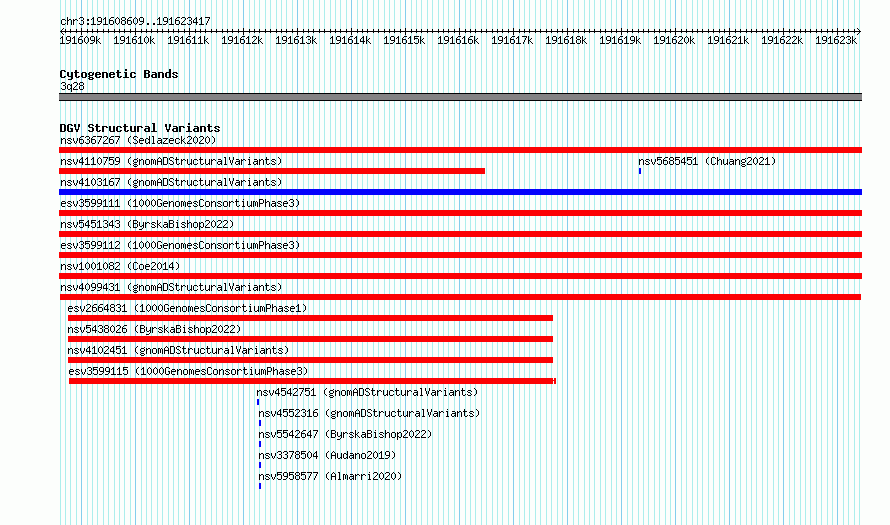Click the red bar under nsv5451343

[x=460, y=234]
